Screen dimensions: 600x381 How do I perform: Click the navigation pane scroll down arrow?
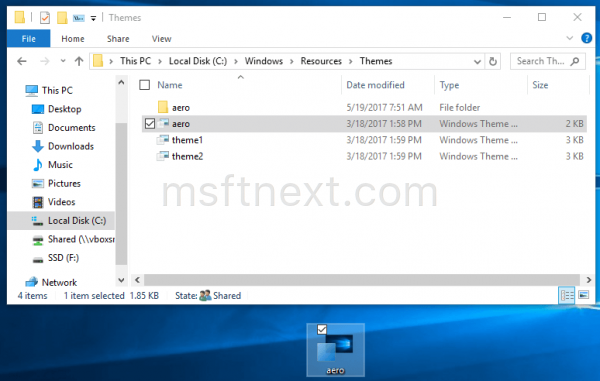point(121,280)
